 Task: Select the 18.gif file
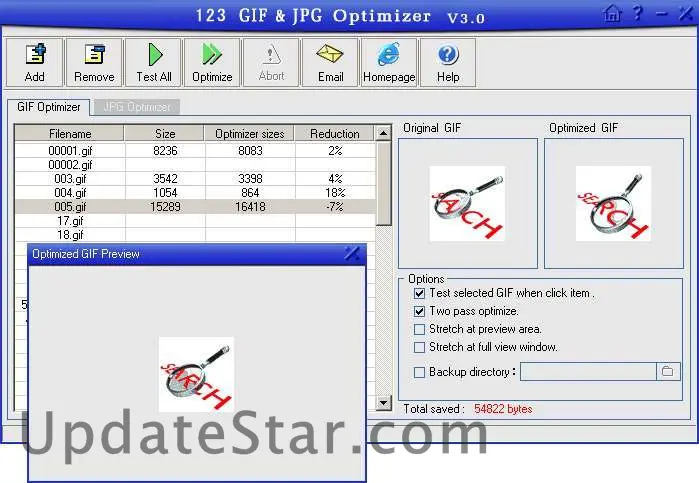point(195,235)
